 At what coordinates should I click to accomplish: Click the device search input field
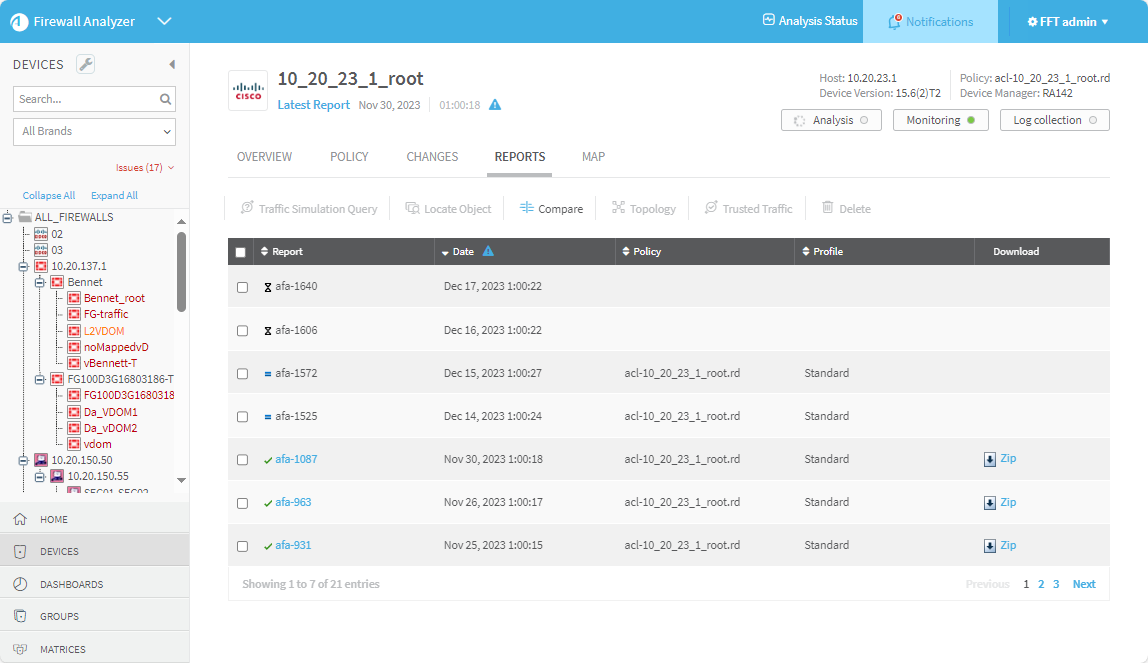coord(85,99)
